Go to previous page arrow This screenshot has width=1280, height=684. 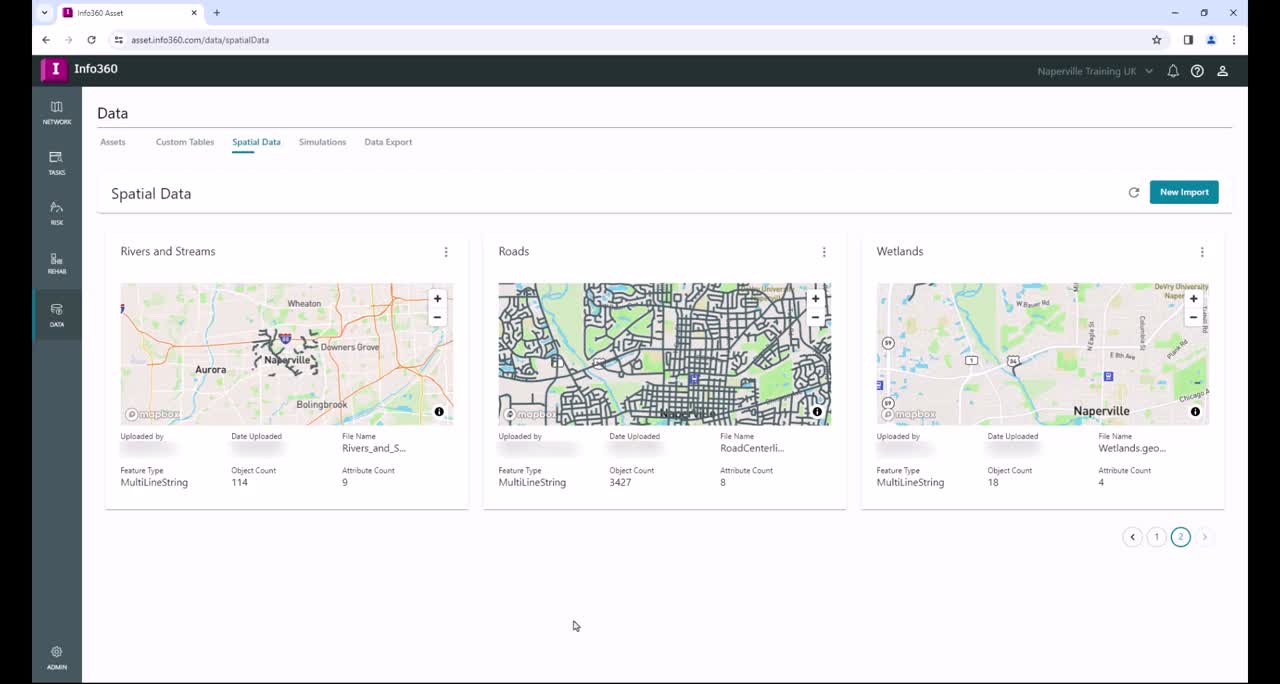pos(1132,537)
